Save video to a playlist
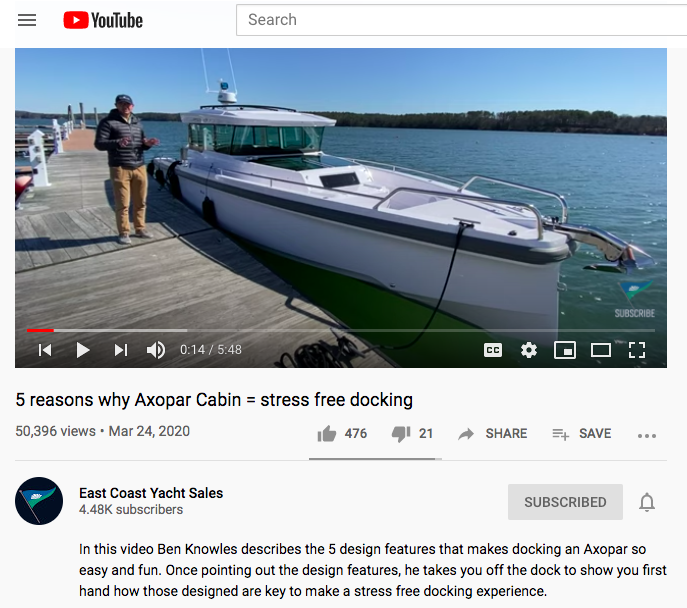The width and height of the screenshot is (687, 608). click(581, 434)
